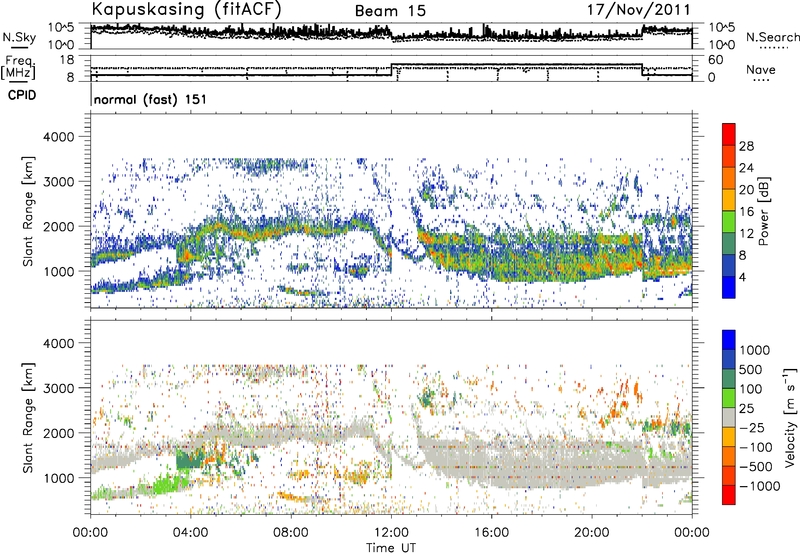
Task: Click the 'N.Search' legend label
Action: pos(772,37)
